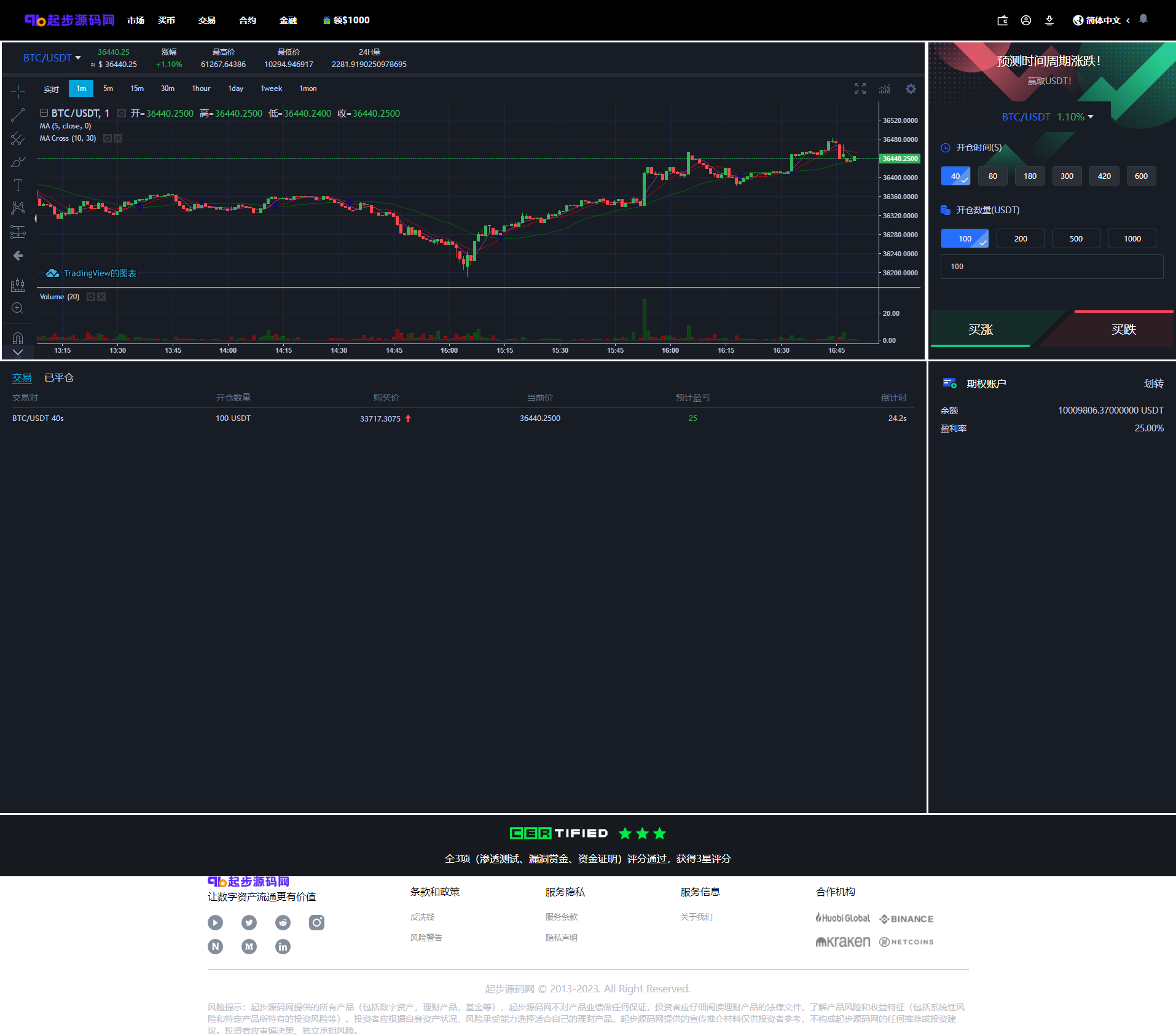1176x1036 pixels.
Task: Click the Kraken partner logo
Action: (x=843, y=941)
